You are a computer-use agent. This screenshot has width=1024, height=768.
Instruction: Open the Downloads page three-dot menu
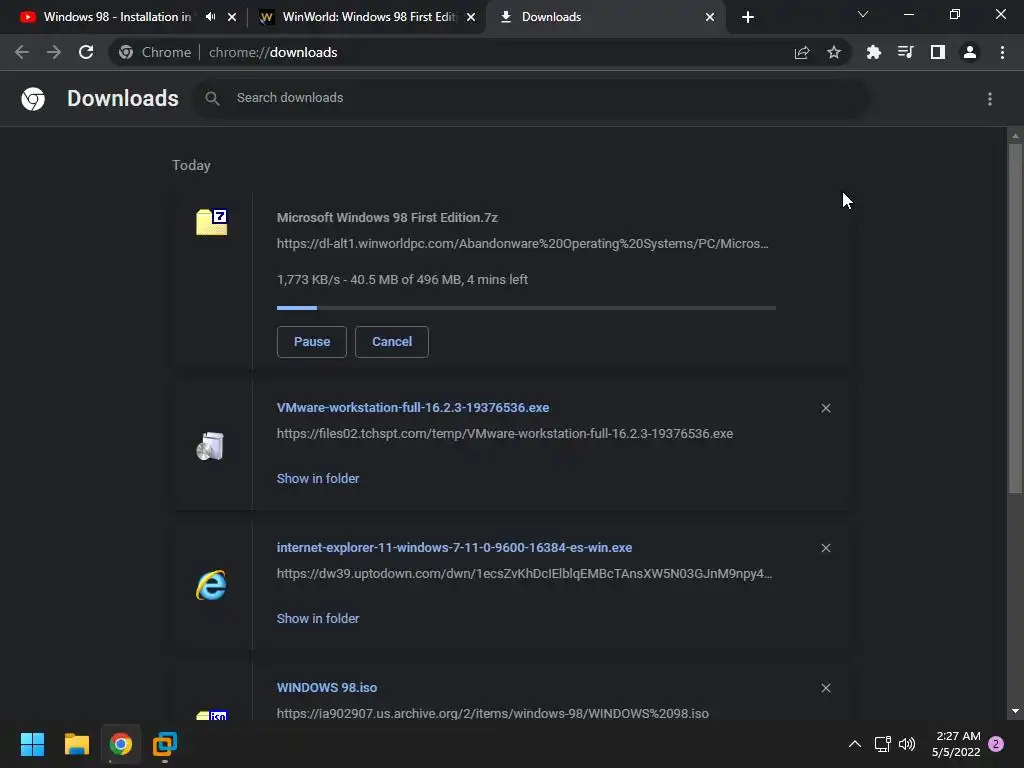pos(990,99)
